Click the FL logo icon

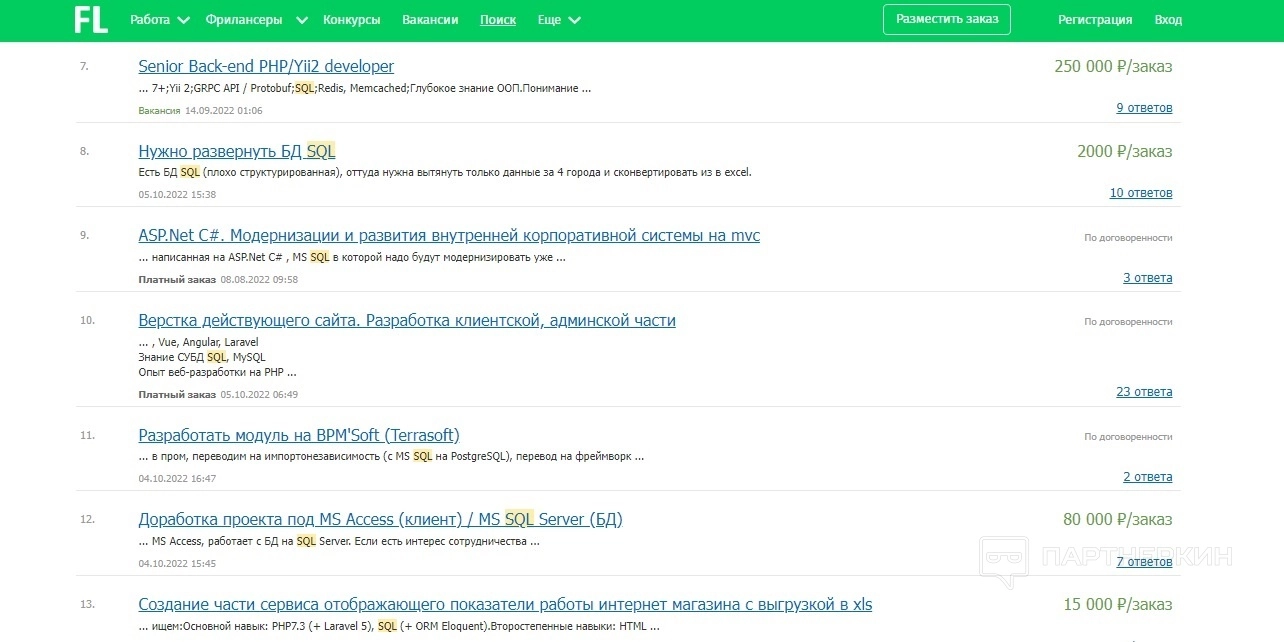point(90,20)
